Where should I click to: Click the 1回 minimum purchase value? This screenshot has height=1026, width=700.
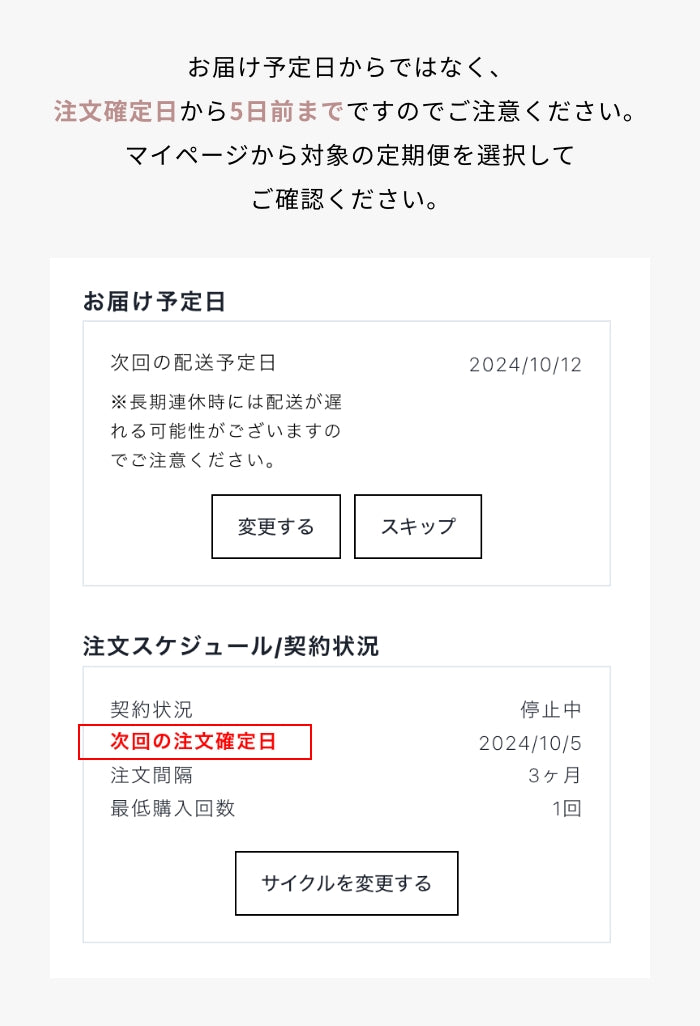566,808
